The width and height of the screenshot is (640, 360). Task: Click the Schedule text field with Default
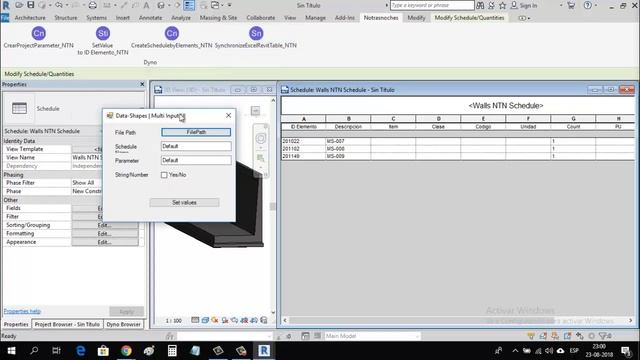coord(196,146)
